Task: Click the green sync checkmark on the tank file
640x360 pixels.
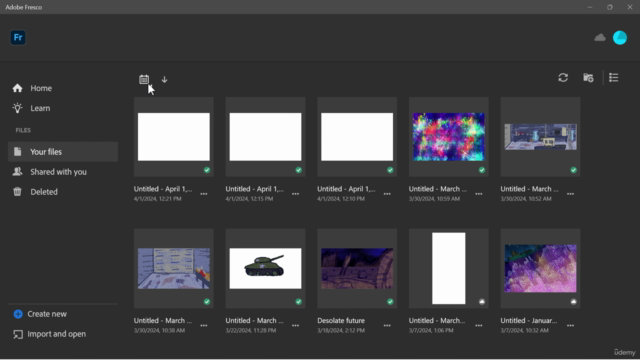Action: pos(298,302)
